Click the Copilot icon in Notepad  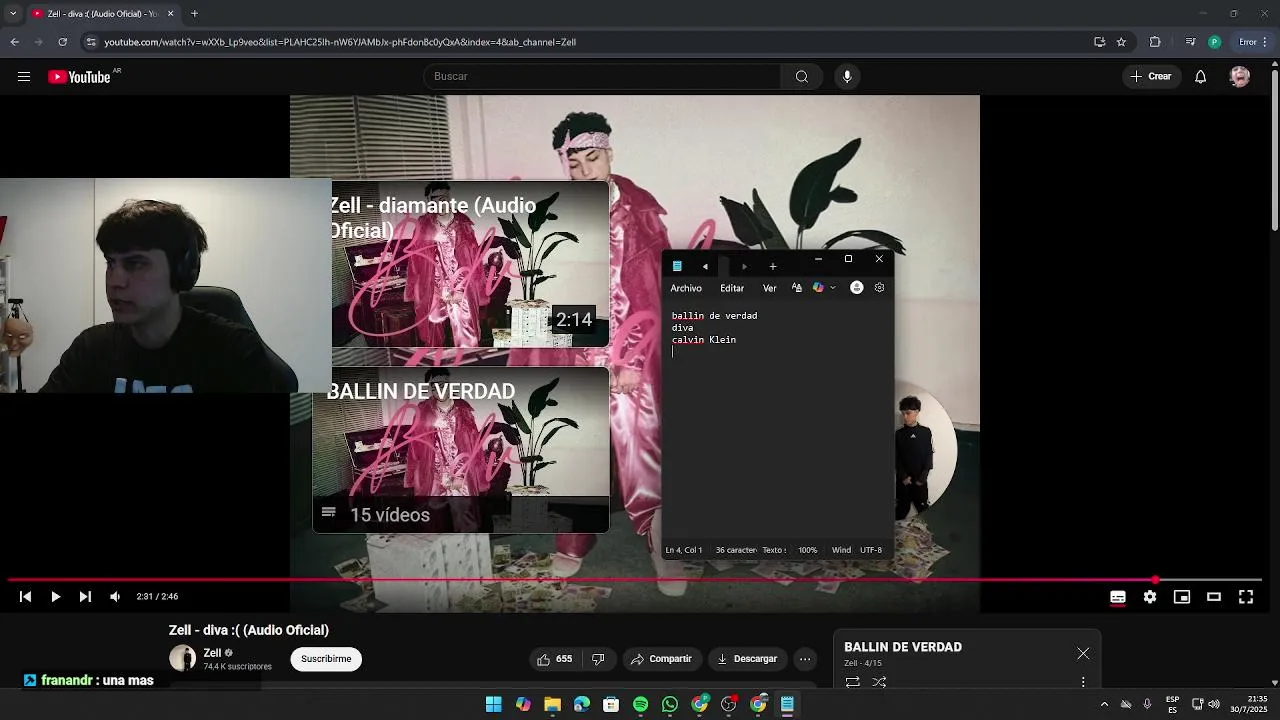coord(818,288)
